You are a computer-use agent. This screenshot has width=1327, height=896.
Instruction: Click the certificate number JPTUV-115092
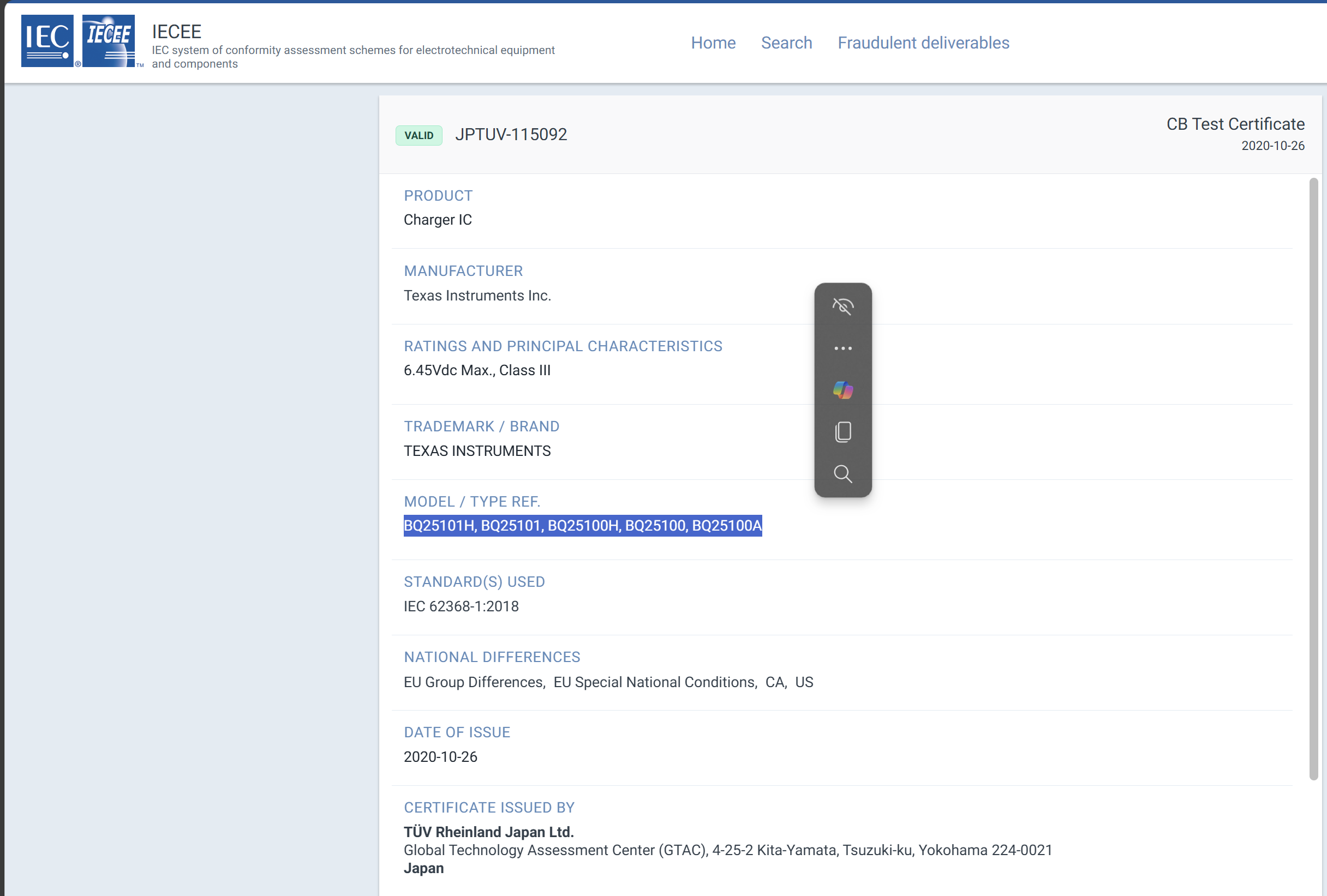tap(511, 135)
